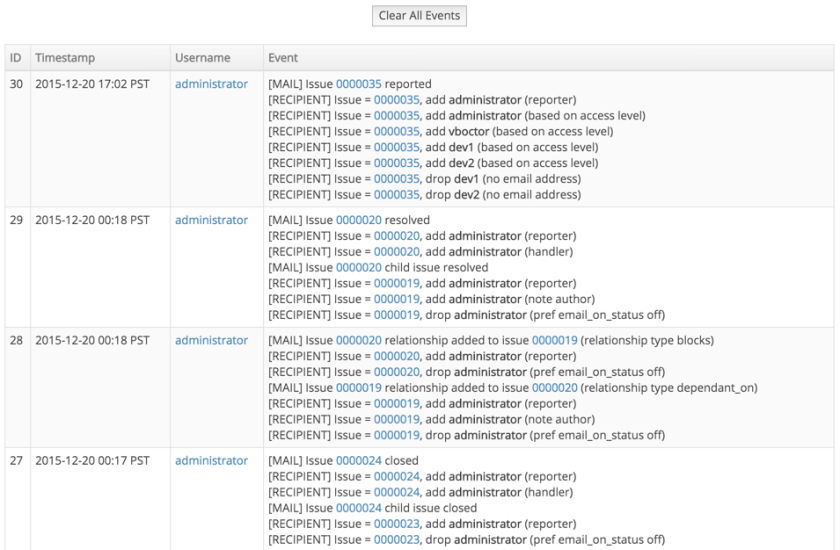Open 0000019 'add administrator (note author)' link in event 29
The width and height of the screenshot is (840, 550).
pos(396,299)
